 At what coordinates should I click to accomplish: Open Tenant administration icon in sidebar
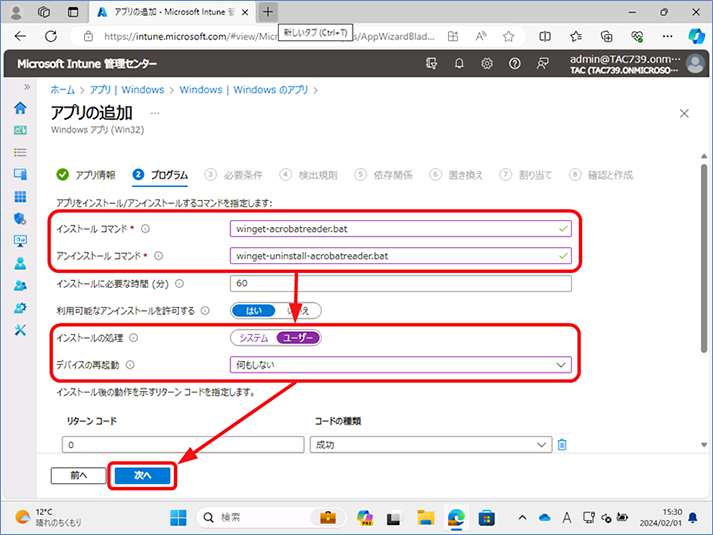(20, 308)
